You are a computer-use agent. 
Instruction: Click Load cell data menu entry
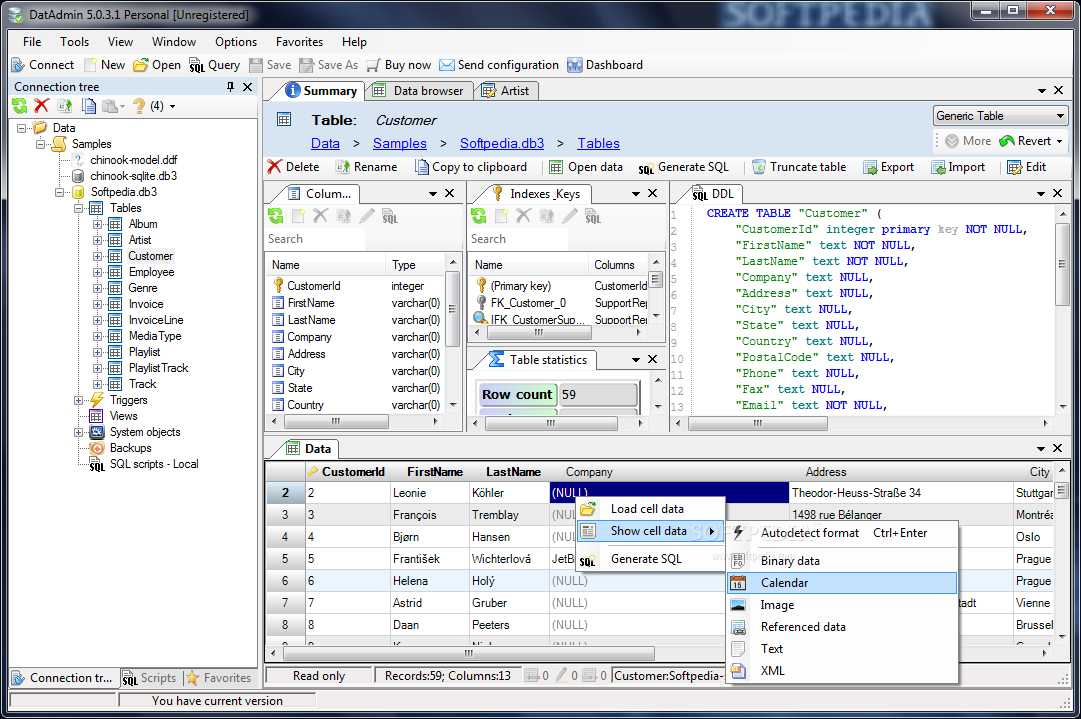[x=651, y=509]
